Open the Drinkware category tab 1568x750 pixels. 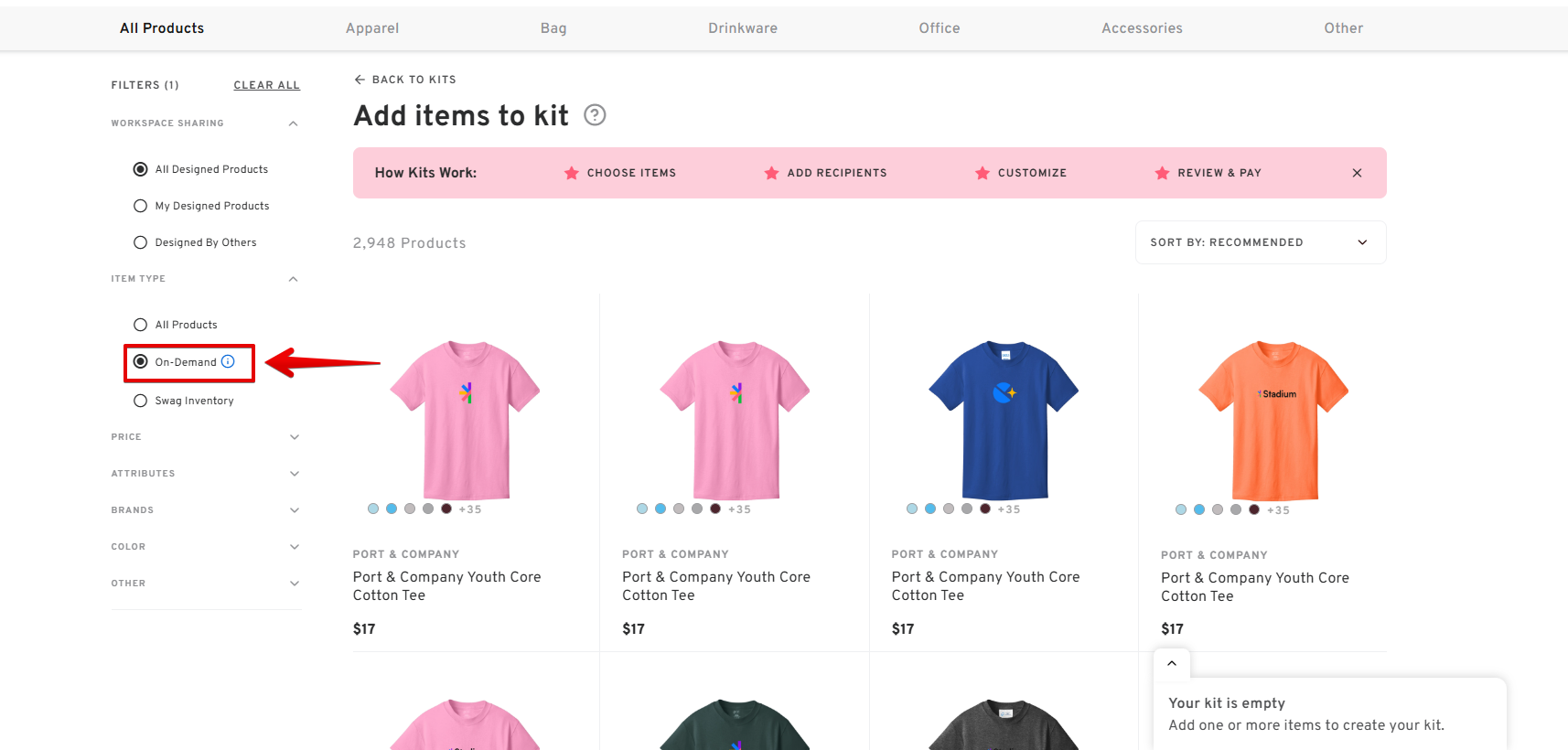click(x=743, y=28)
